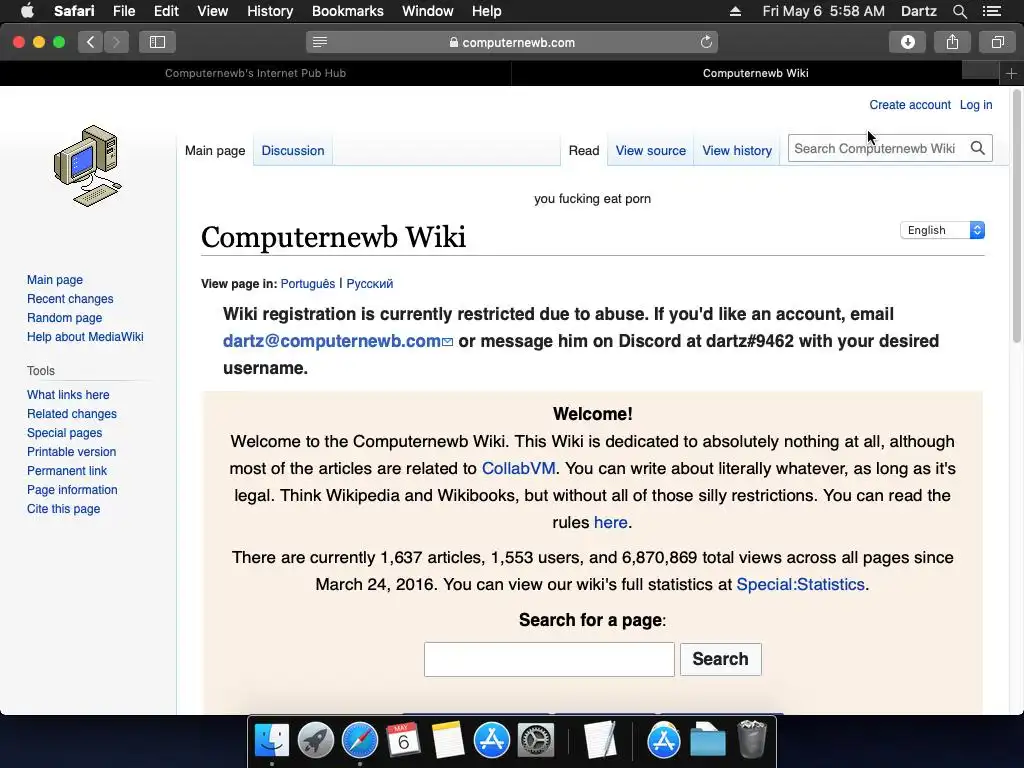Open the Printable version link
The width and height of the screenshot is (1024, 768).
click(x=71, y=451)
